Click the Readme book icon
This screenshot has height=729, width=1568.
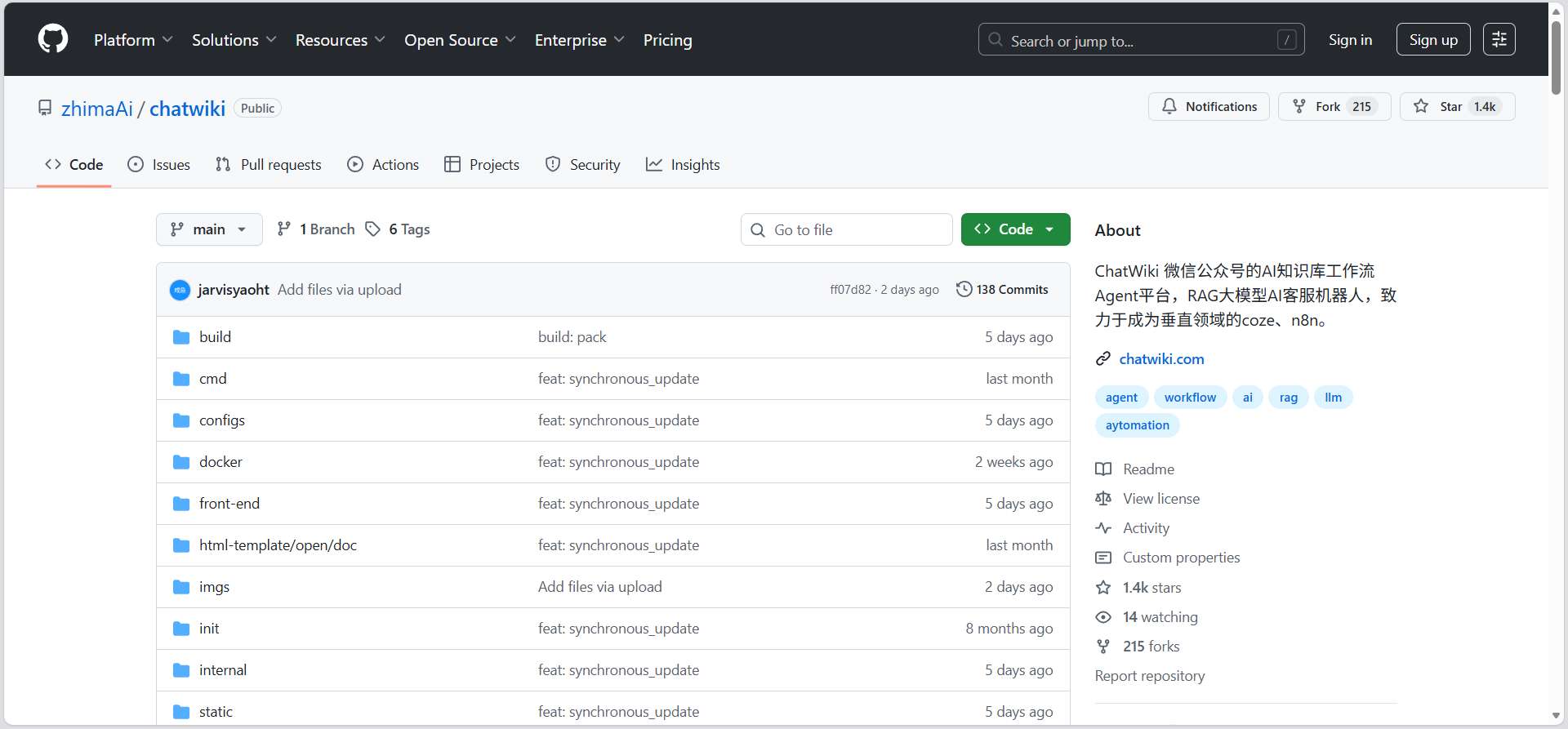1103,469
